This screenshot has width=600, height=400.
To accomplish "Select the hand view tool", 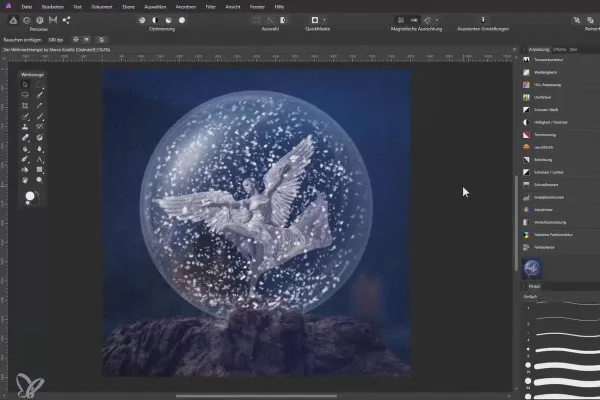I will pos(25,180).
